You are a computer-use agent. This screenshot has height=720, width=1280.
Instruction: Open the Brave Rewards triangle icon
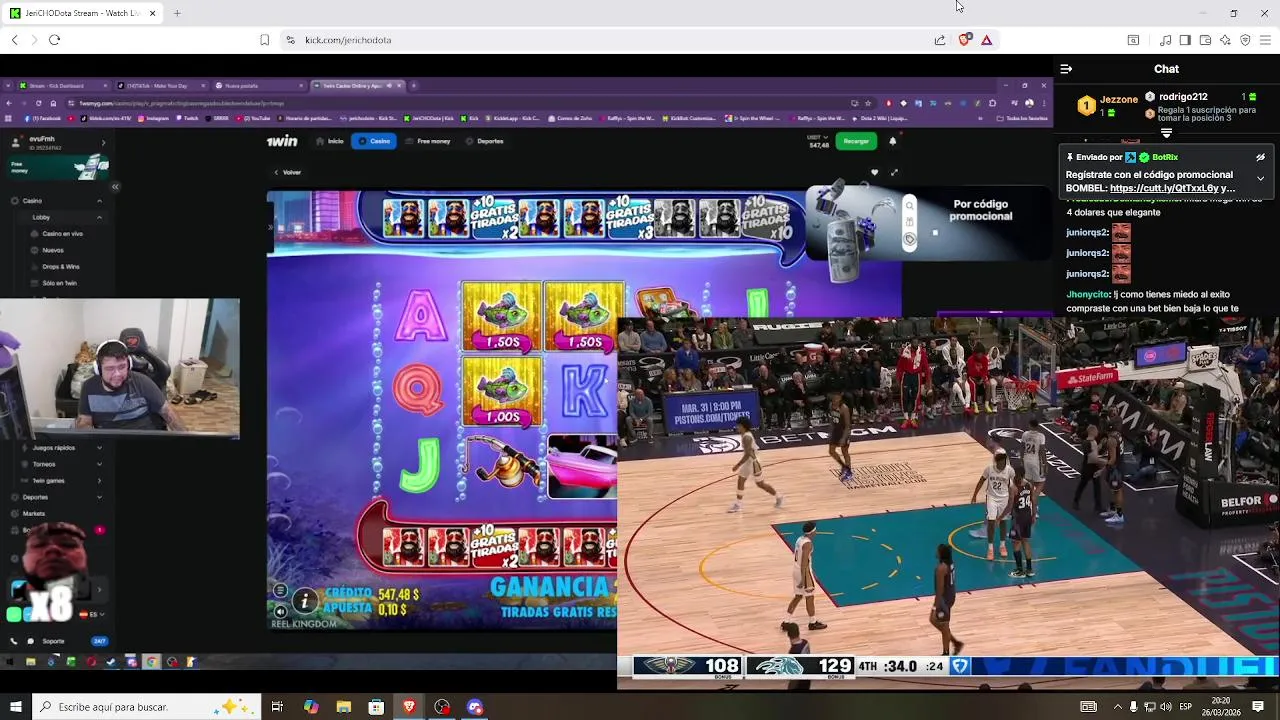point(986,40)
